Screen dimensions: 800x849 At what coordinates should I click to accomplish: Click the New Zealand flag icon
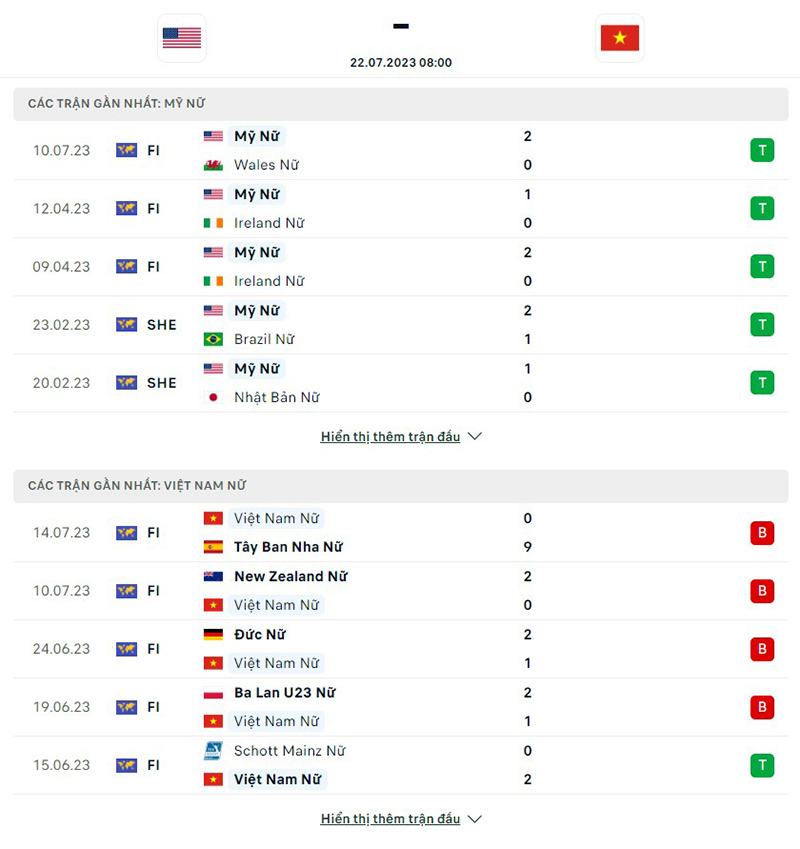pyautogui.click(x=211, y=576)
